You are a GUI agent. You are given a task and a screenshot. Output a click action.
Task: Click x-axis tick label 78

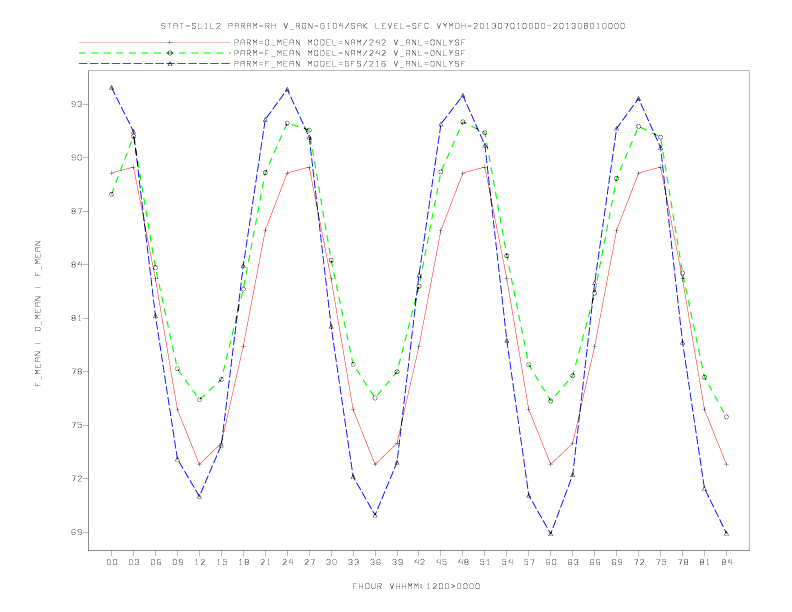[x=682, y=562]
